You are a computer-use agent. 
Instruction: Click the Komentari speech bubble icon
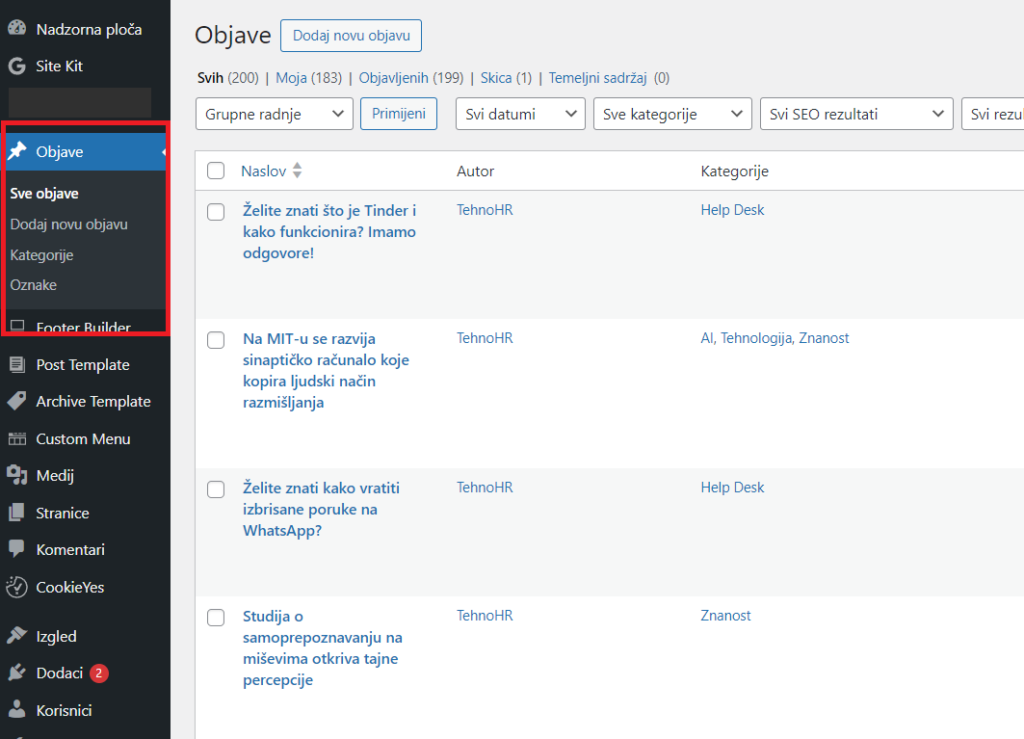(x=16, y=549)
